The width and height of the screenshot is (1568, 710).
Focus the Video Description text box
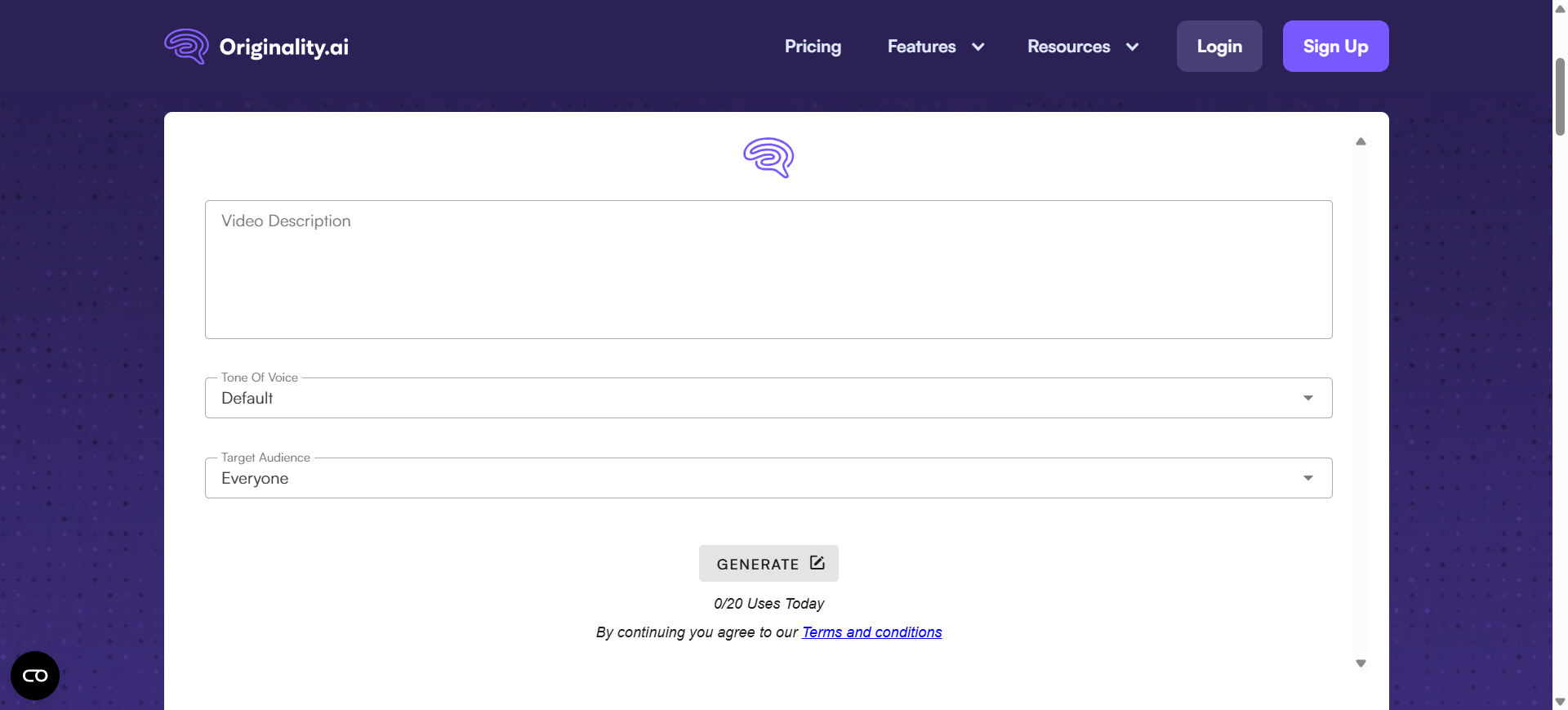click(x=768, y=270)
